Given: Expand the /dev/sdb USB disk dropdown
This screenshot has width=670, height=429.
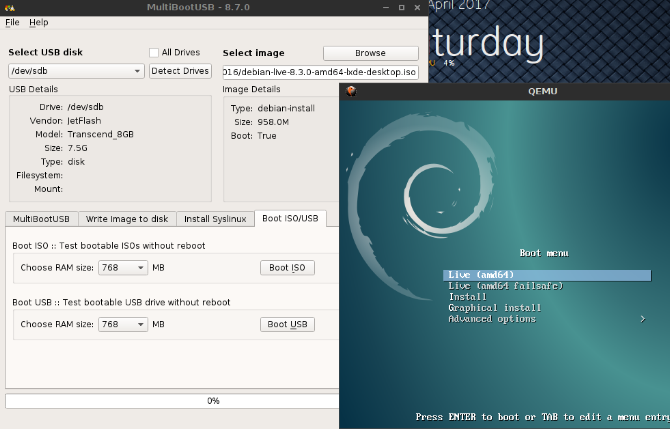Looking at the screenshot, I should 76,71.
